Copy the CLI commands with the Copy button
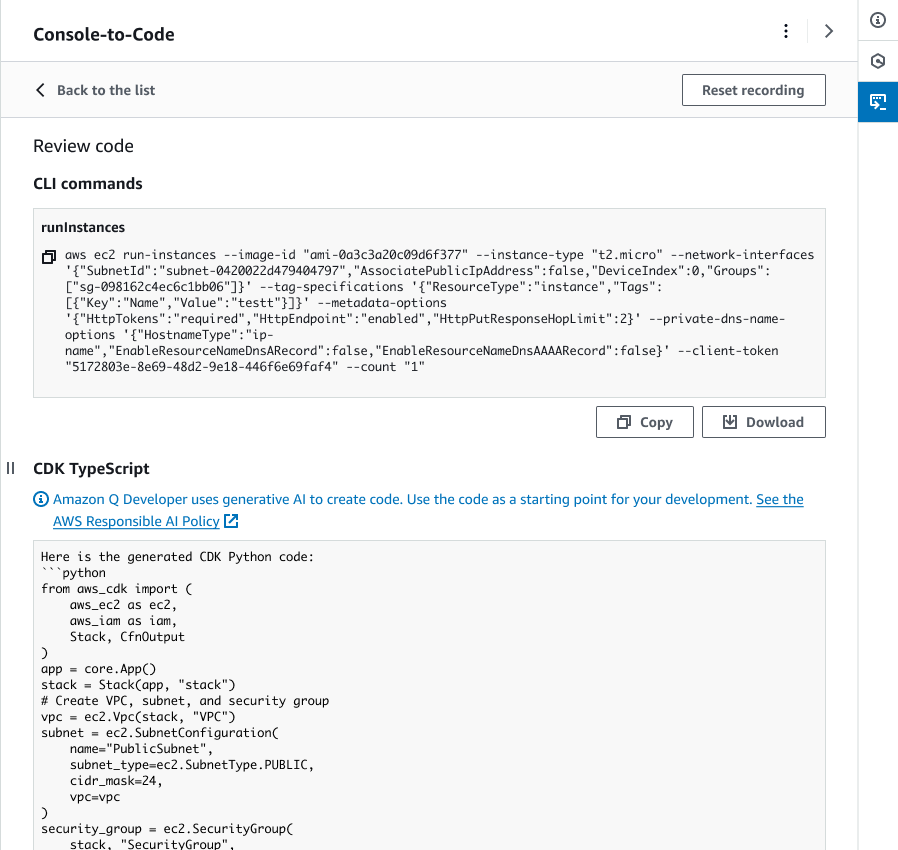Screen dimensions: 898x850 tap(644, 422)
